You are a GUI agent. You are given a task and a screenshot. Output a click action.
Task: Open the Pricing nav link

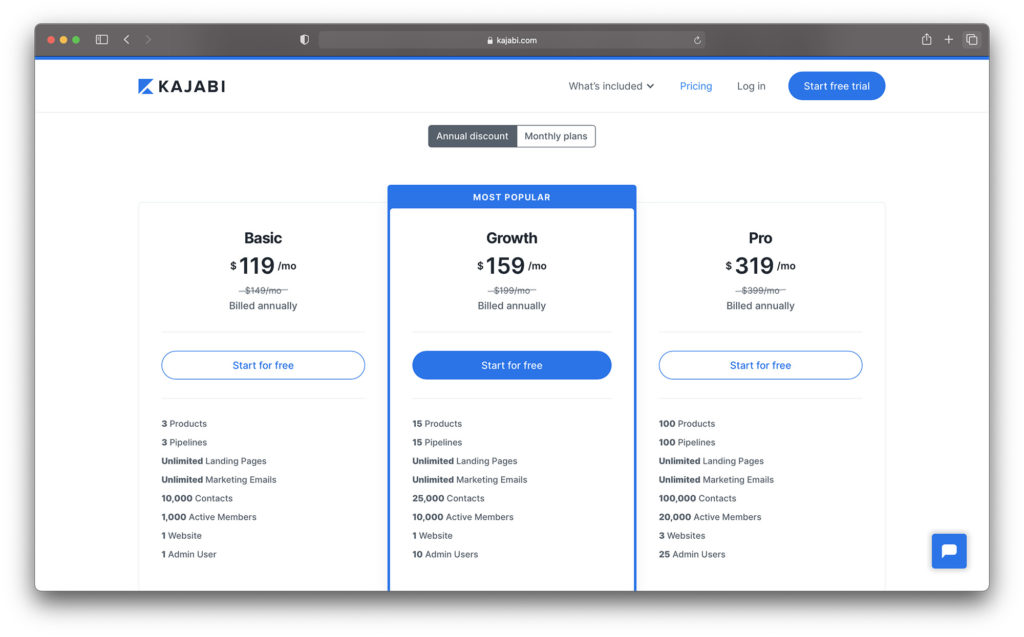(x=696, y=86)
